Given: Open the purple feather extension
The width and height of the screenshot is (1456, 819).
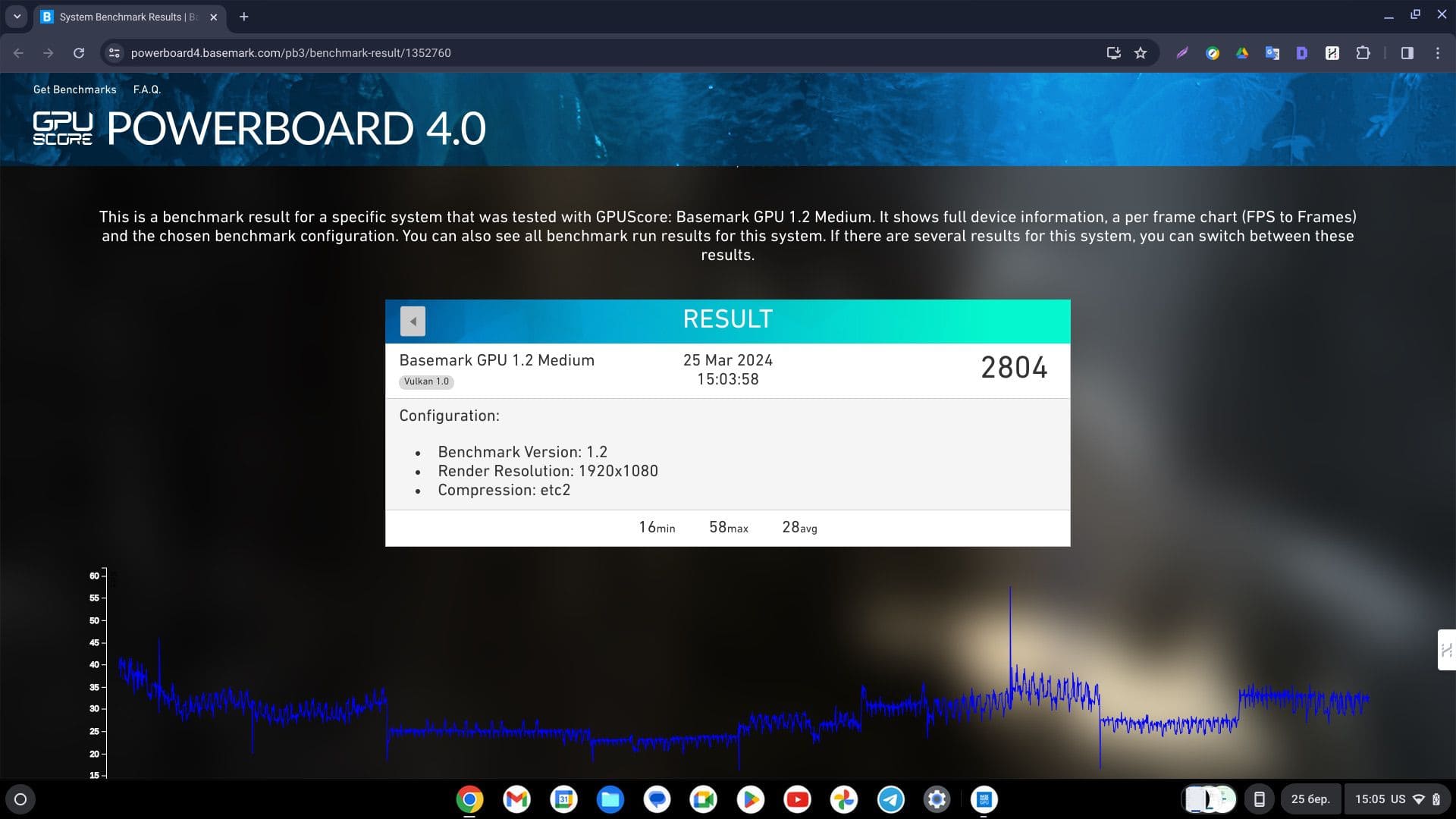Looking at the screenshot, I should pyautogui.click(x=1182, y=53).
